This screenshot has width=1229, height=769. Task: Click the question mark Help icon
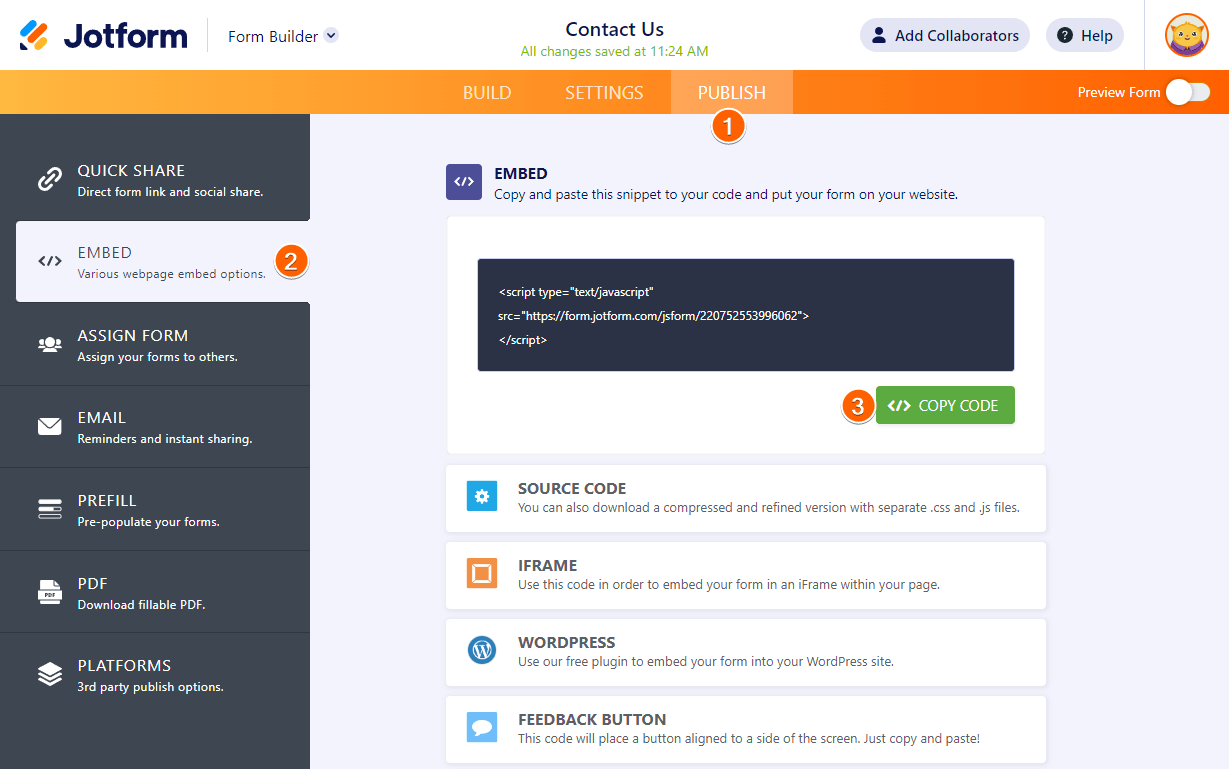(x=1065, y=35)
